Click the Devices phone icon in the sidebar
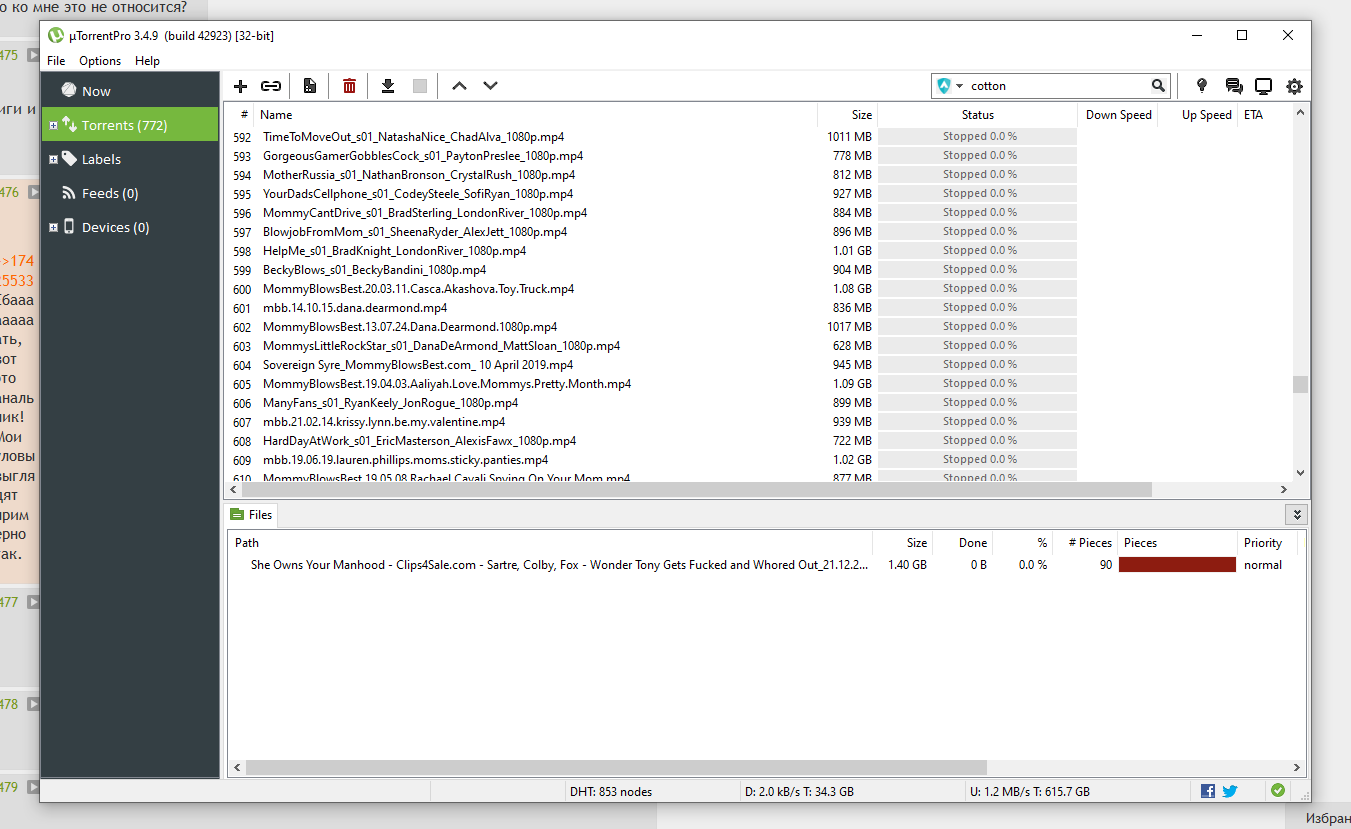 tap(69, 227)
